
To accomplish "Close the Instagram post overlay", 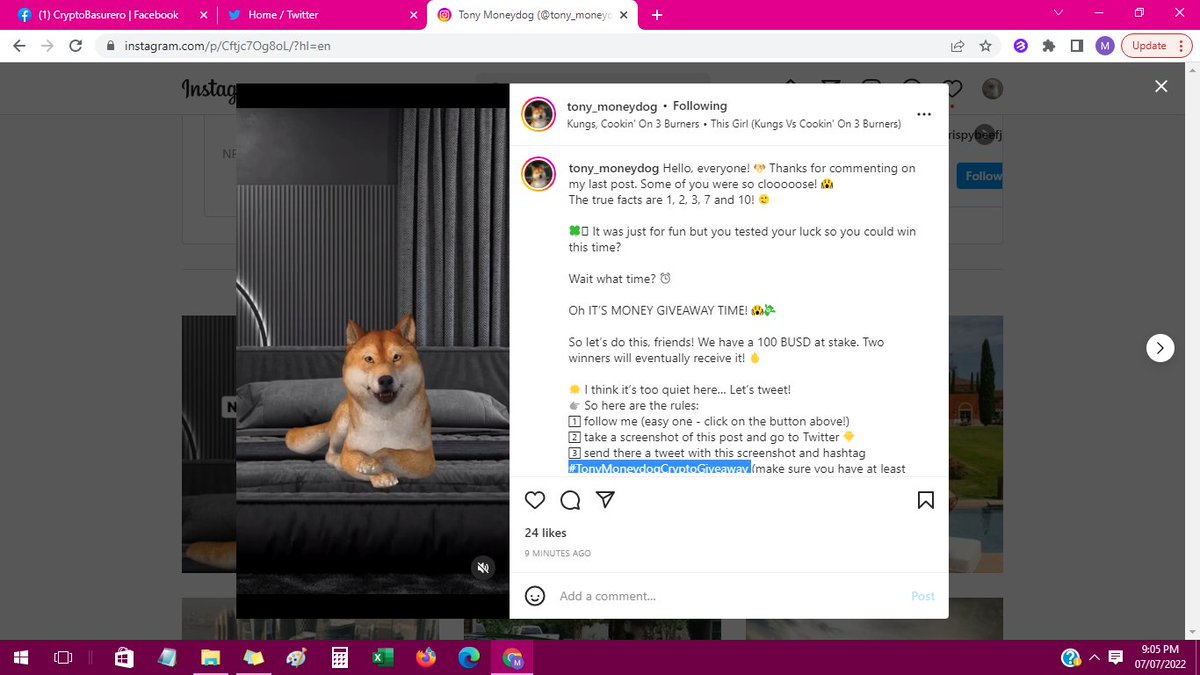I will tap(1161, 87).
